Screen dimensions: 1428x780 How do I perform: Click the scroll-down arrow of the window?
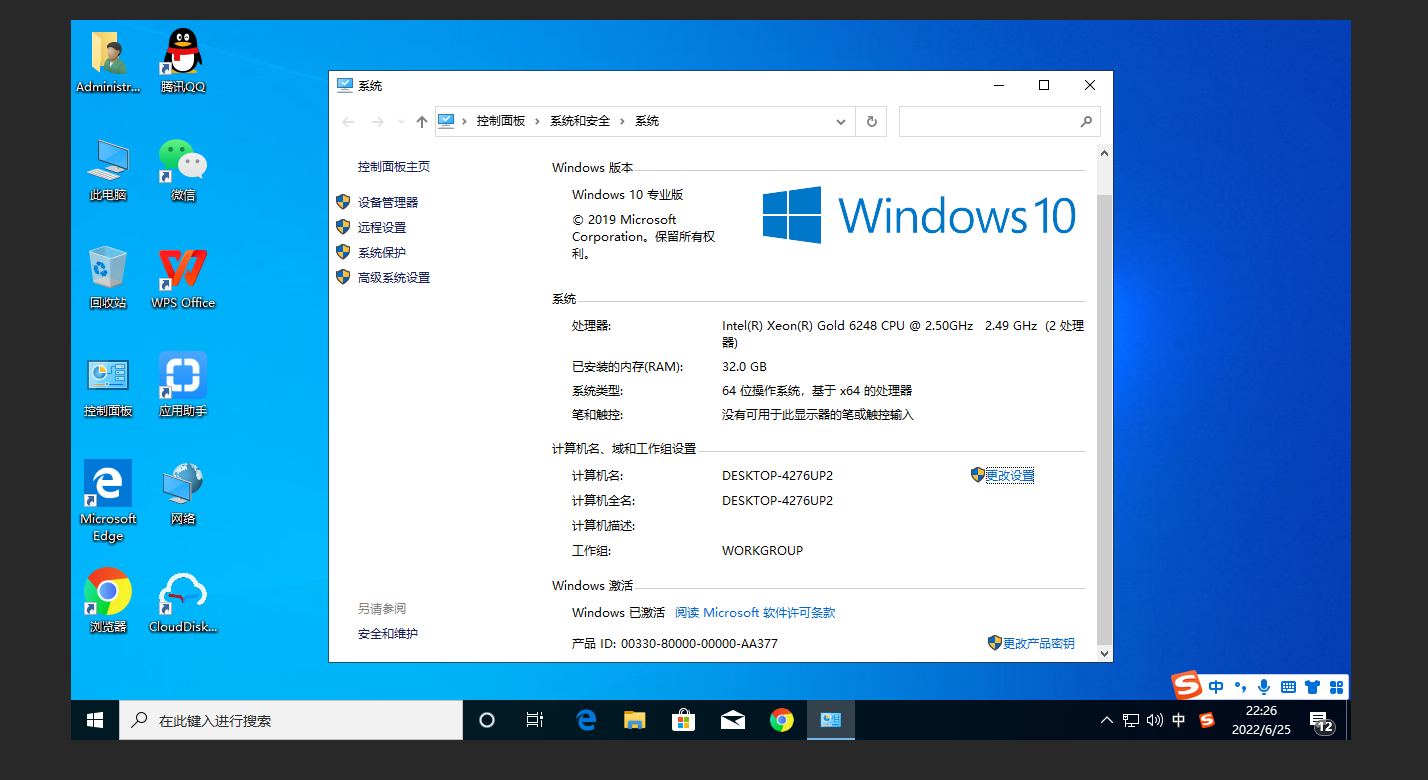(1104, 653)
